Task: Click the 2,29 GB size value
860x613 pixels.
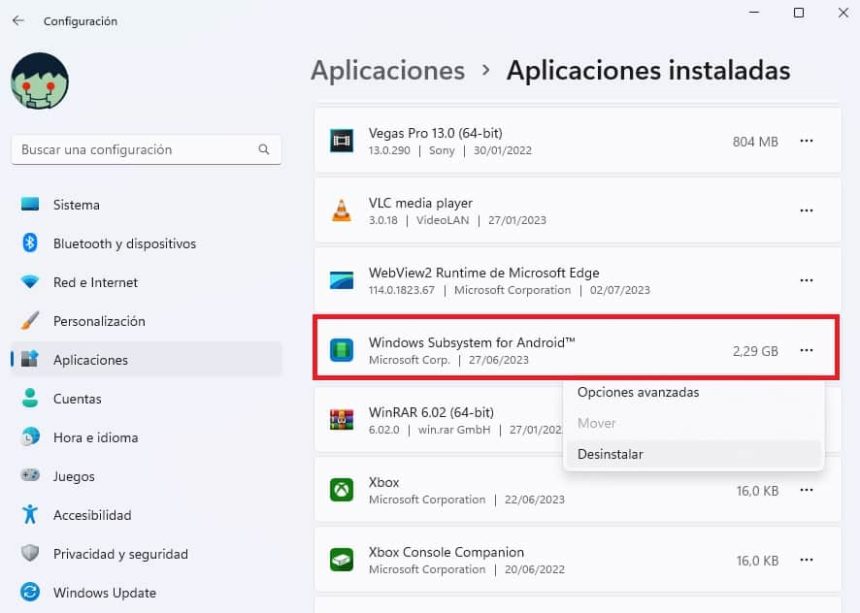Action: pyautogui.click(x=755, y=351)
